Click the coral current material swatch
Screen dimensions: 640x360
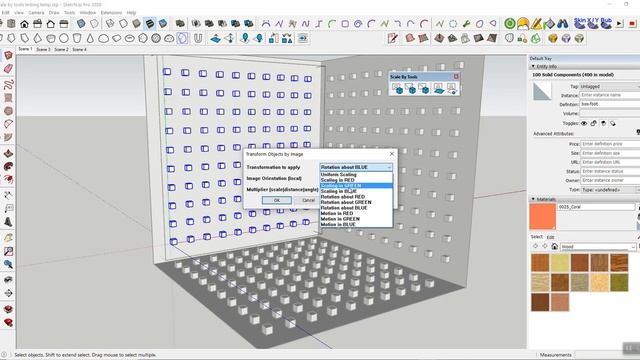pyautogui.click(x=543, y=216)
